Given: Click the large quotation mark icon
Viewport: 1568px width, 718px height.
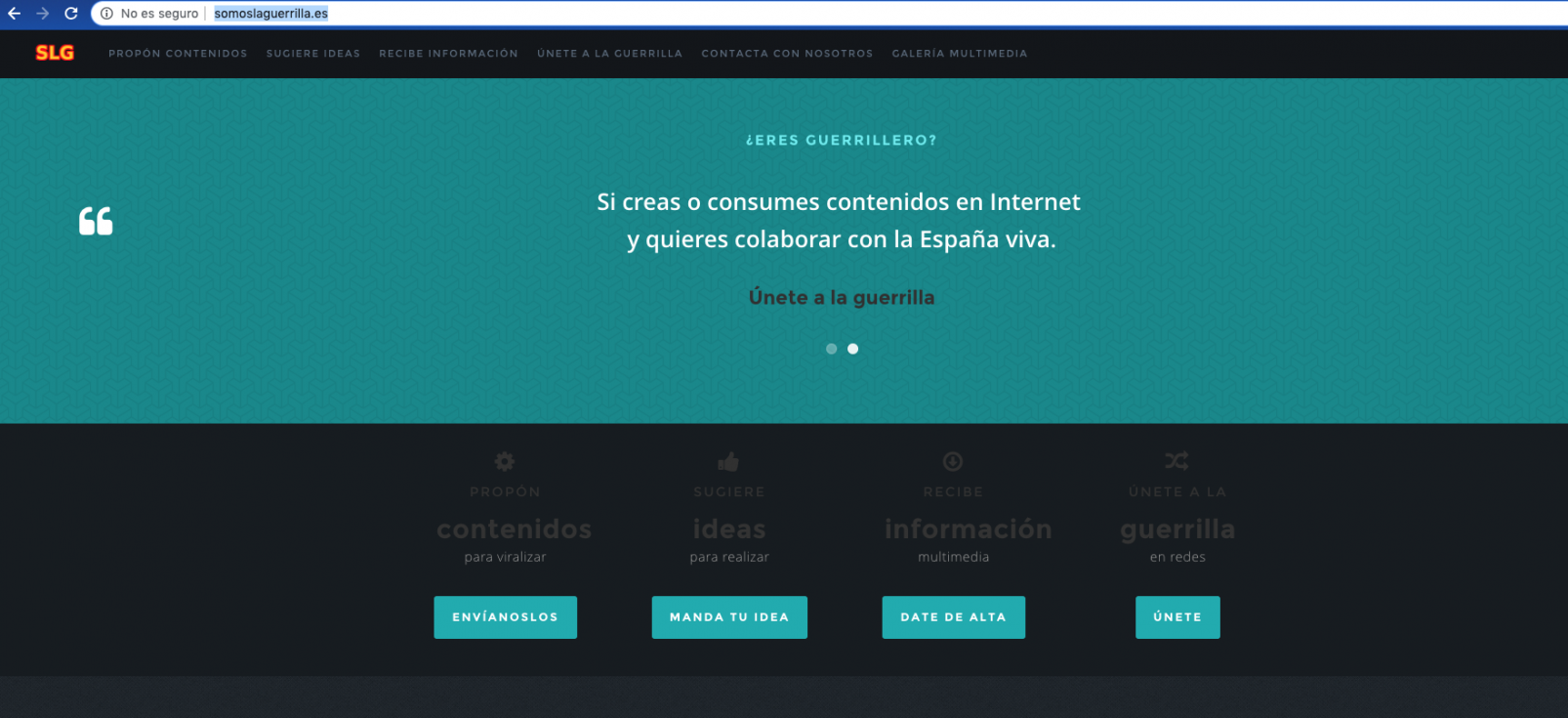Looking at the screenshot, I should click(96, 222).
